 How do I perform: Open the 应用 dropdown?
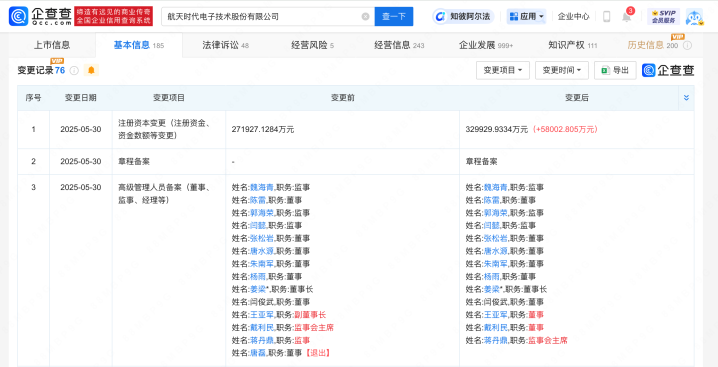526,16
